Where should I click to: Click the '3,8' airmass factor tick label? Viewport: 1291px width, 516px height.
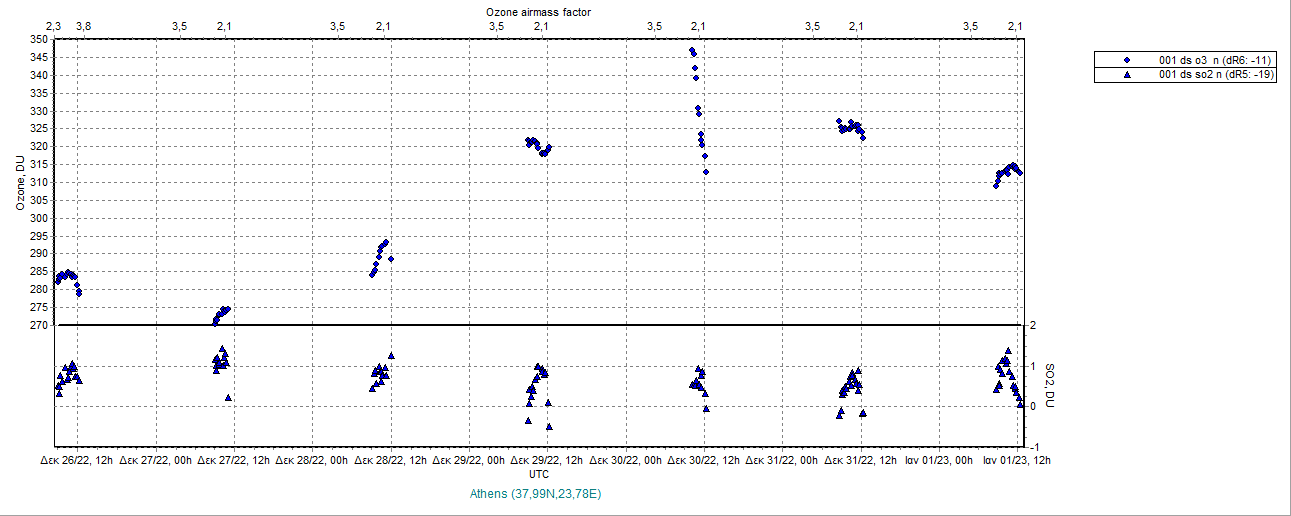(83, 25)
